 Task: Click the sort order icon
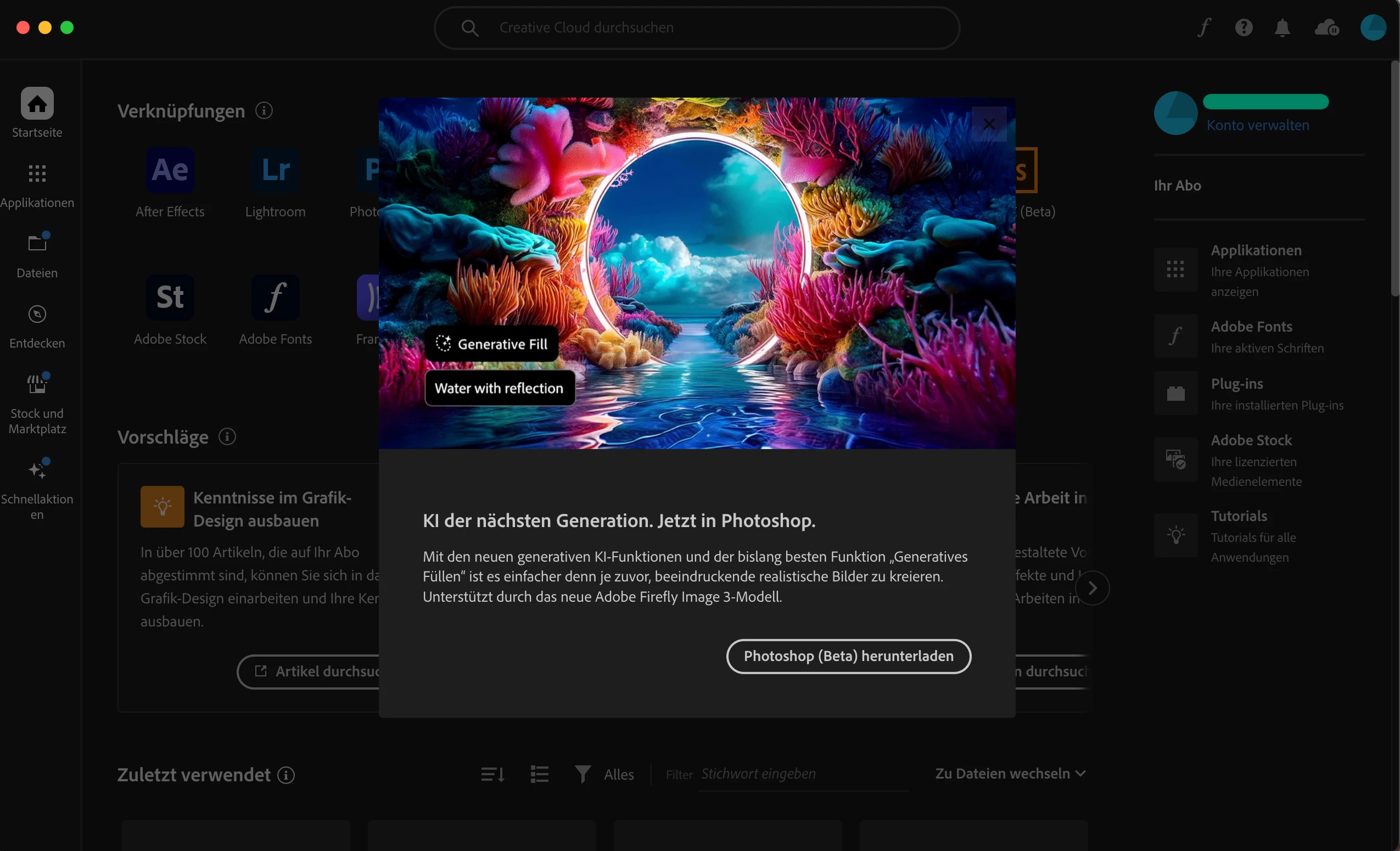tap(492, 774)
